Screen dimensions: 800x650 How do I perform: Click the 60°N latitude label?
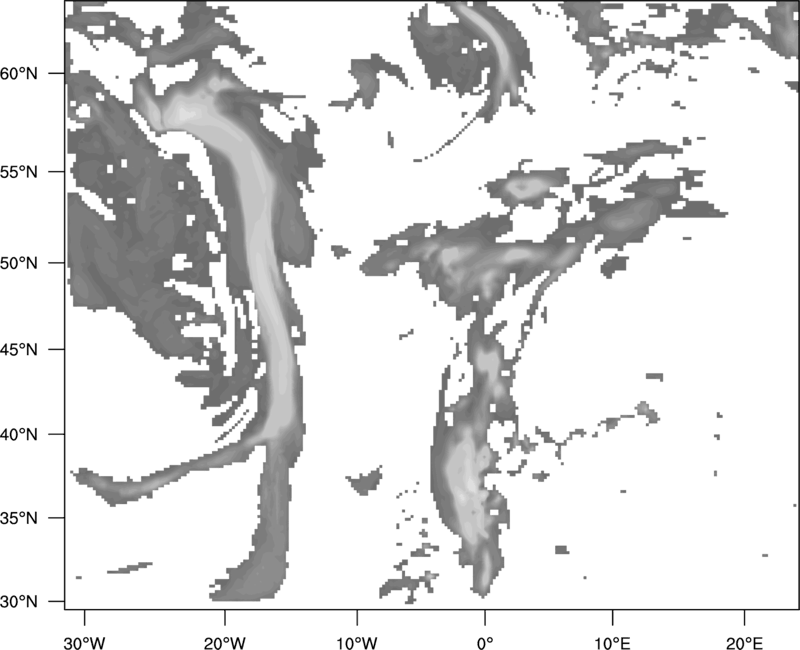19,73
